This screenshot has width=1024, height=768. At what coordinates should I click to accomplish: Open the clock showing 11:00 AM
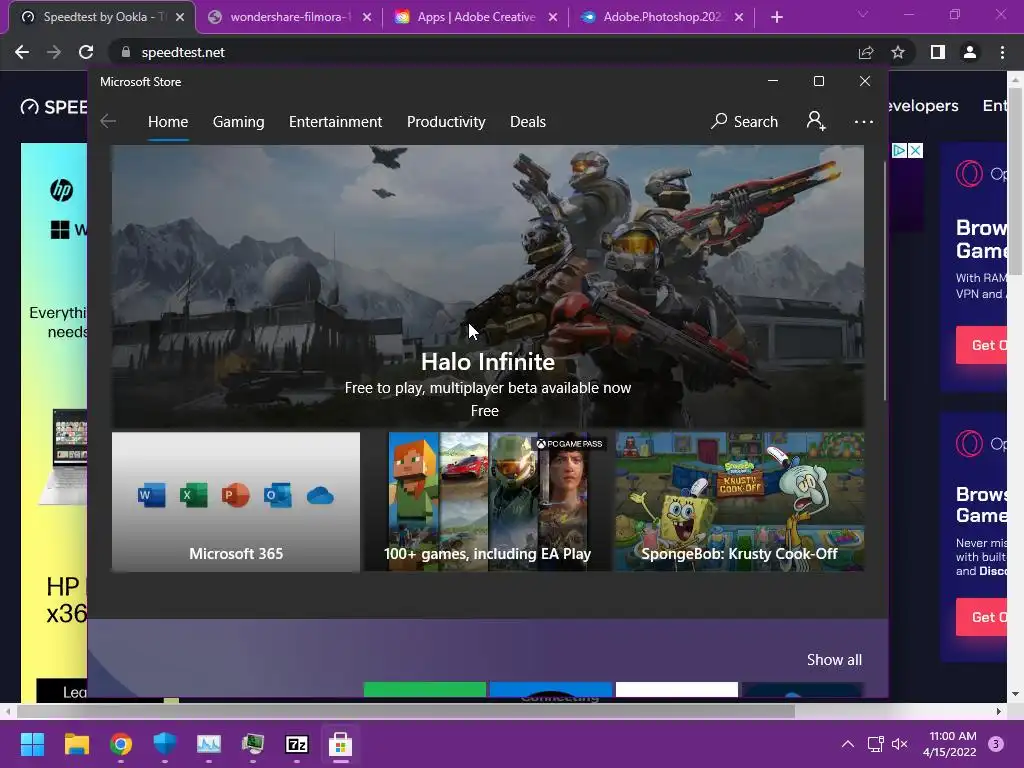pyautogui.click(x=950, y=744)
